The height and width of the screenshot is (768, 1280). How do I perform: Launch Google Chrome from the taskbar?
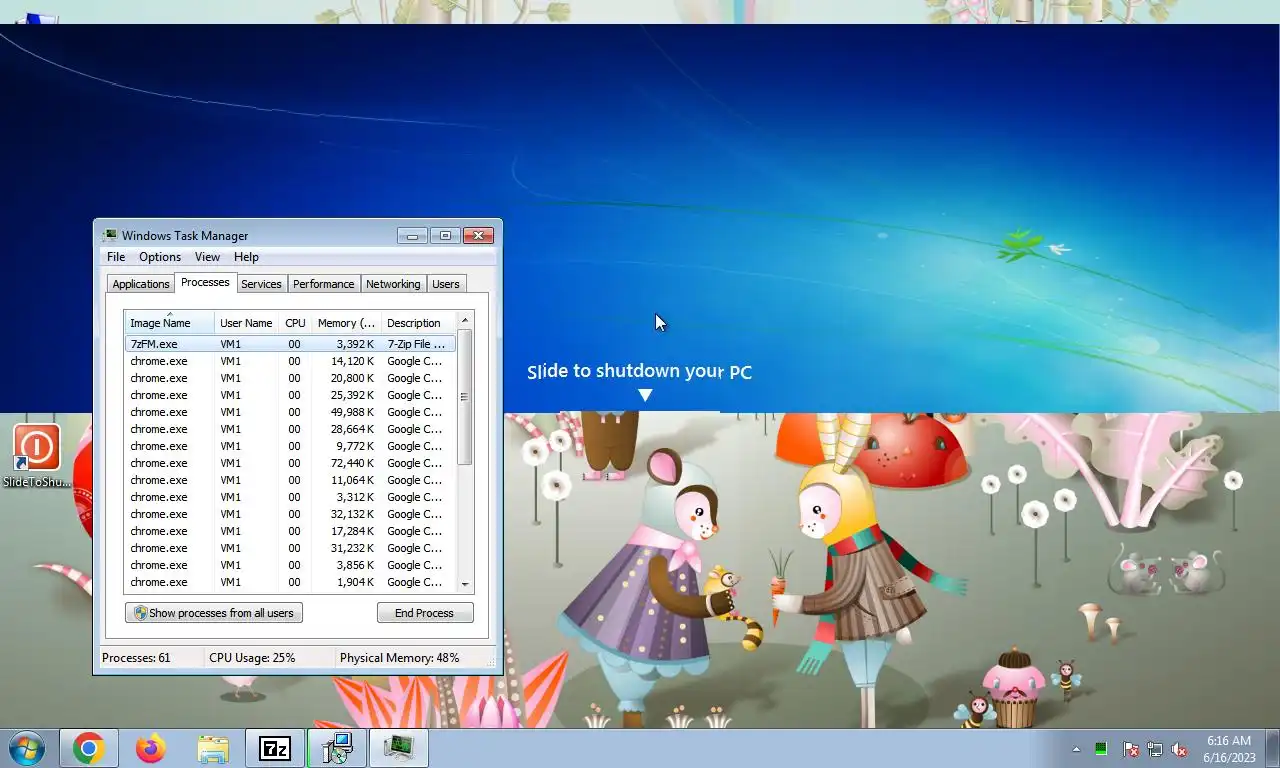point(89,748)
